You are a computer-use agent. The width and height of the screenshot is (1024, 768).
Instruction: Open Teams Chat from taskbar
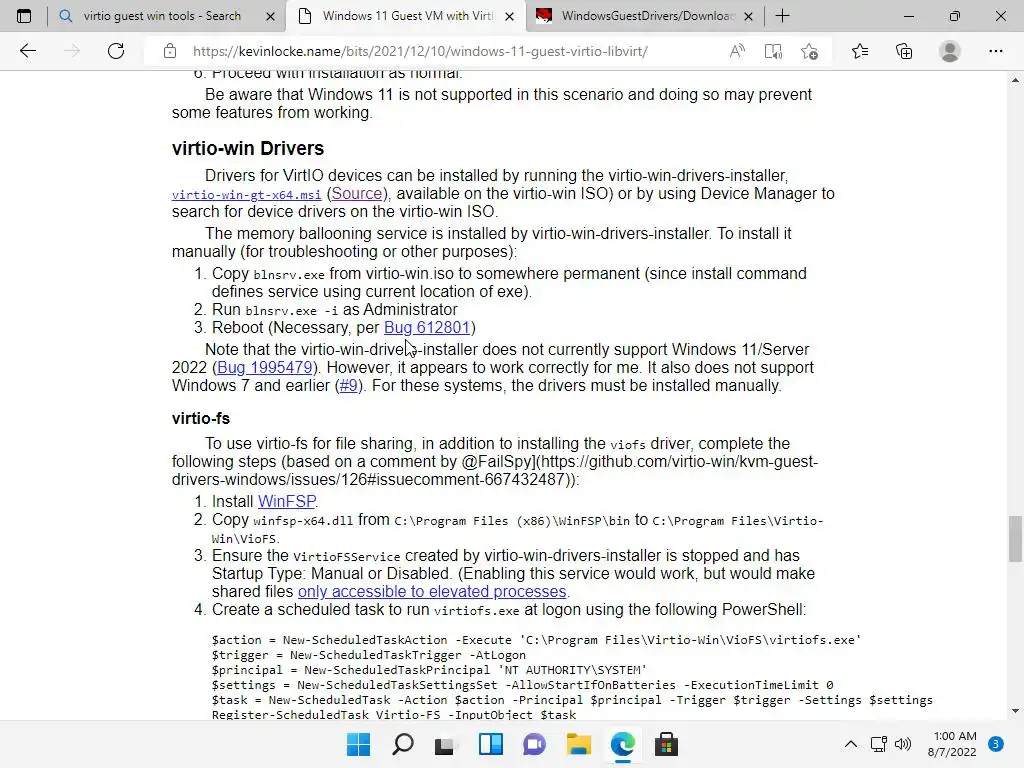(x=534, y=744)
